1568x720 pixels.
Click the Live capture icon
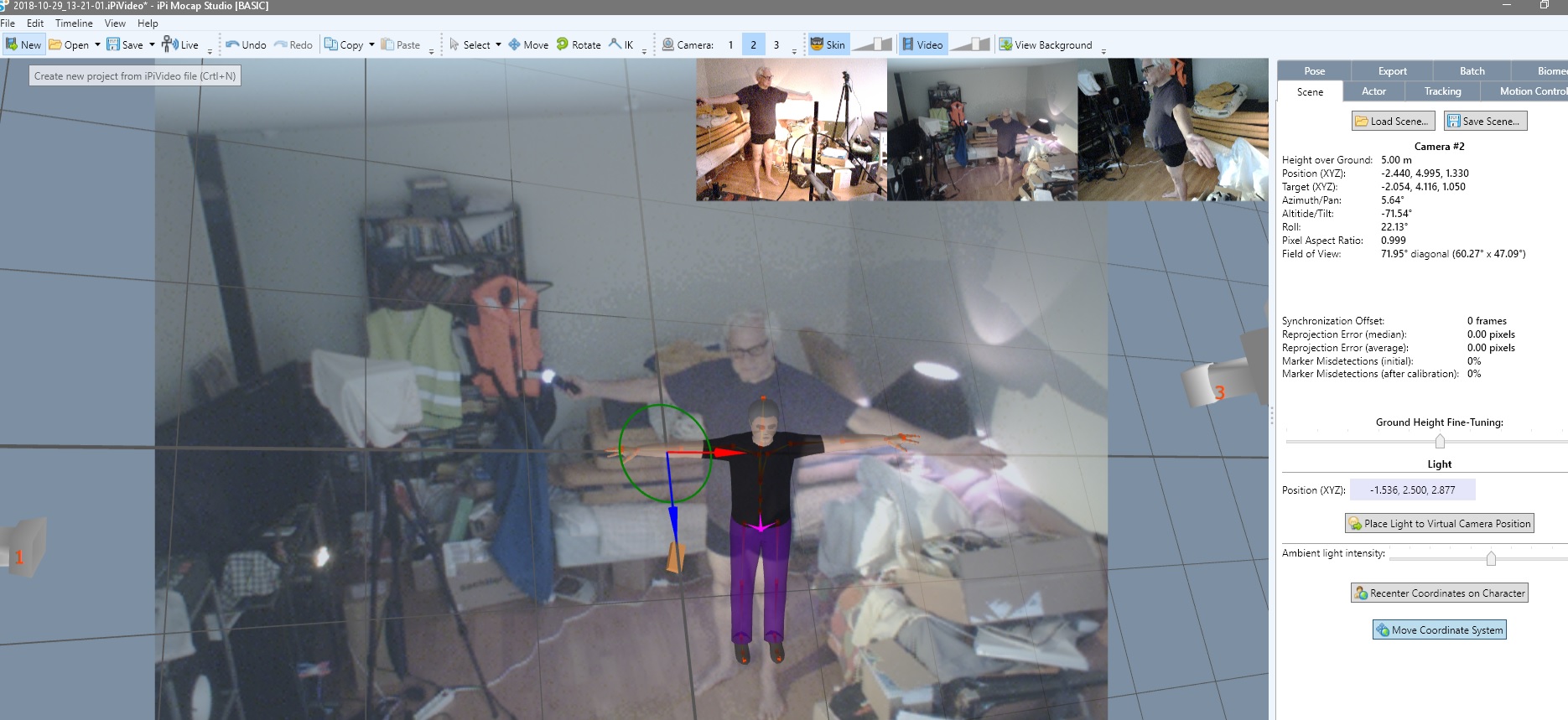pyautogui.click(x=169, y=44)
